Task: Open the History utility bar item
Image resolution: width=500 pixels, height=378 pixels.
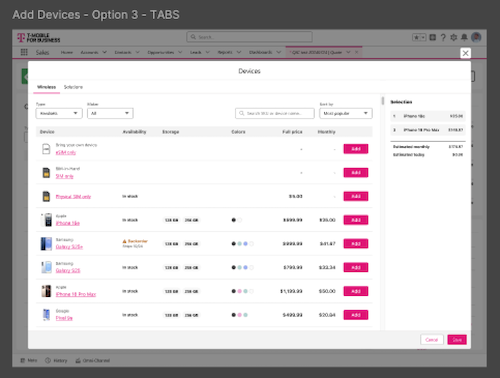Action: coord(56,360)
